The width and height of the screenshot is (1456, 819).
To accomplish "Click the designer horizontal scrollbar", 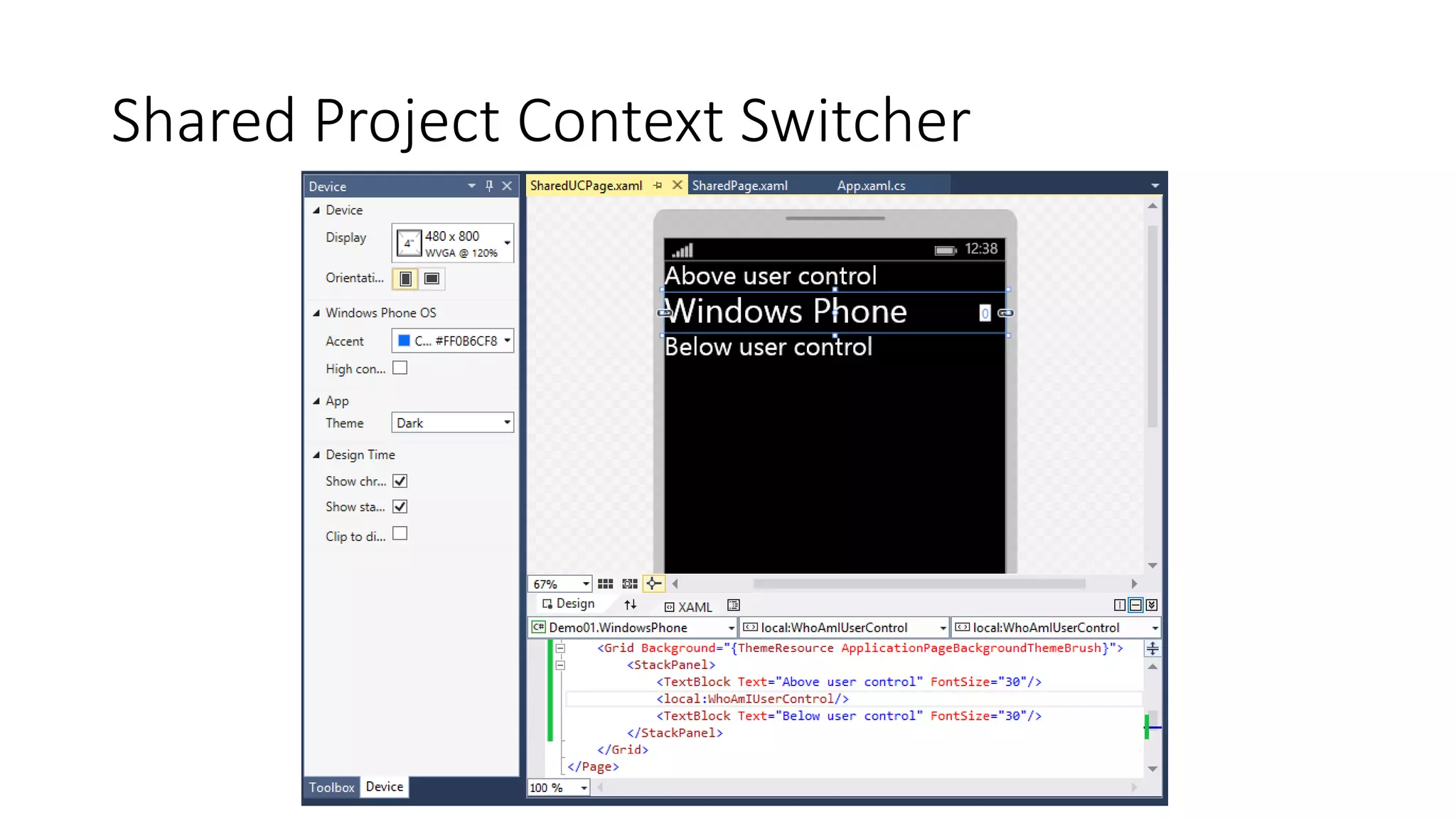I will (x=919, y=584).
